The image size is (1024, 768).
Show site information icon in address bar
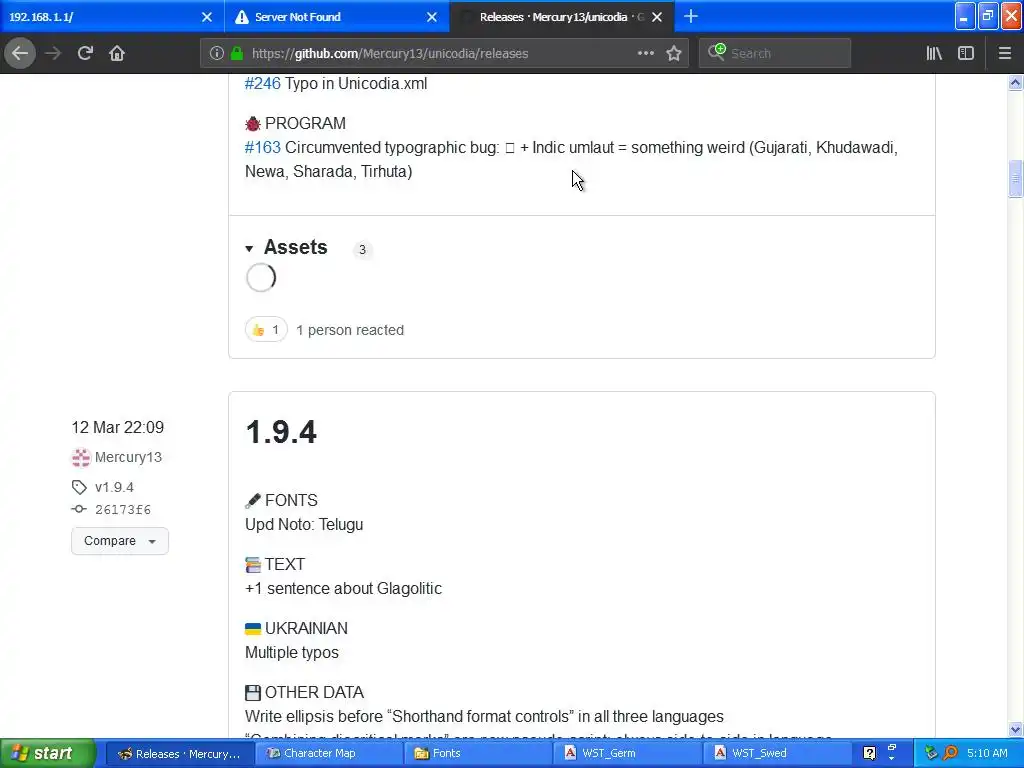click(x=217, y=54)
